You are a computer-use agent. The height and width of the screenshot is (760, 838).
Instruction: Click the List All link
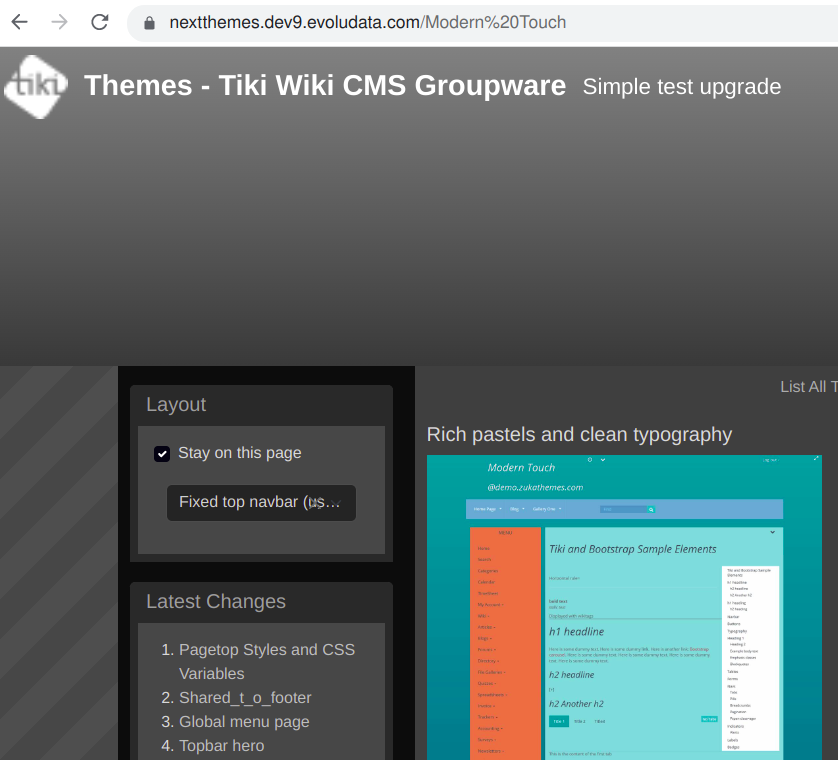pos(809,386)
